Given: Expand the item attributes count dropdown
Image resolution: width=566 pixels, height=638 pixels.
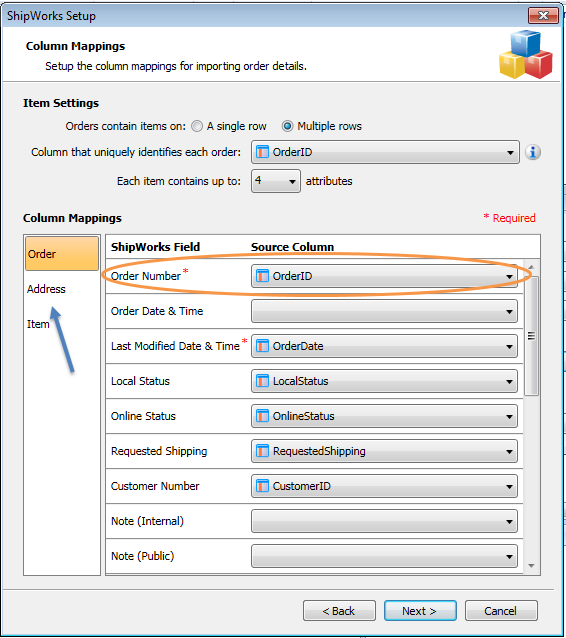Looking at the screenshot, I should pos(276,181).
